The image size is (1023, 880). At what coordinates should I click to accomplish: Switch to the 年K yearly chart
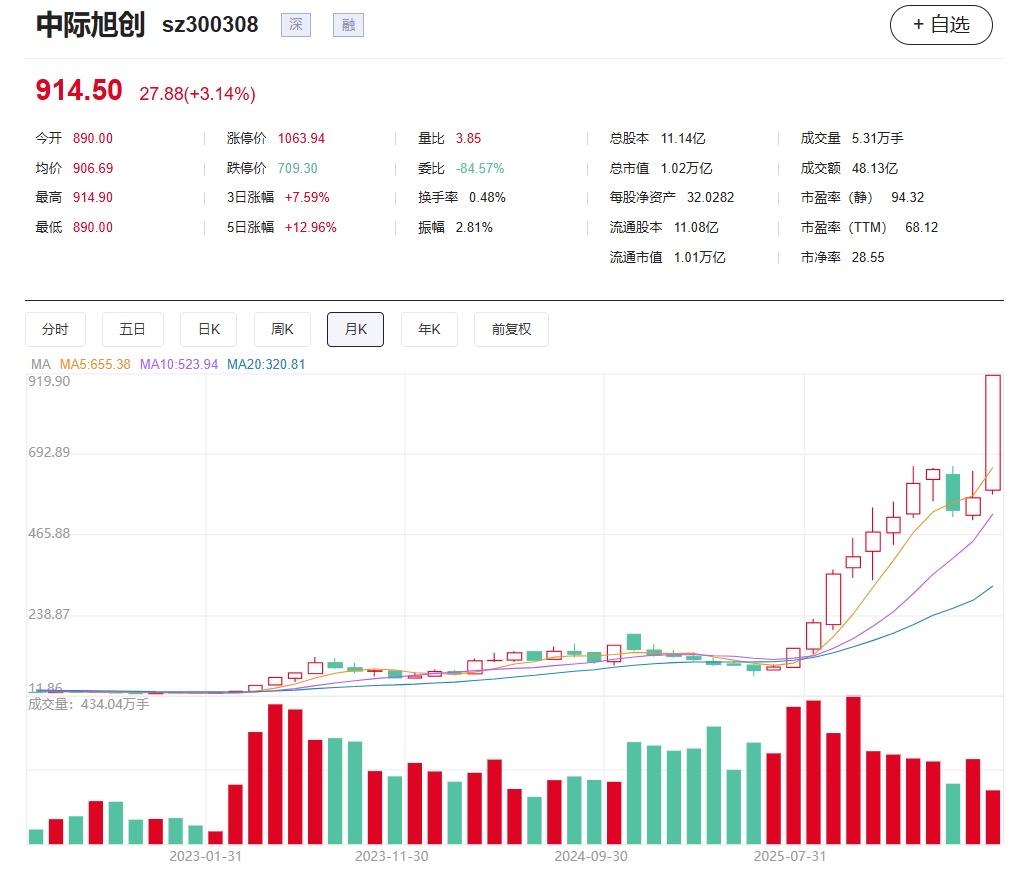point(429,329)
